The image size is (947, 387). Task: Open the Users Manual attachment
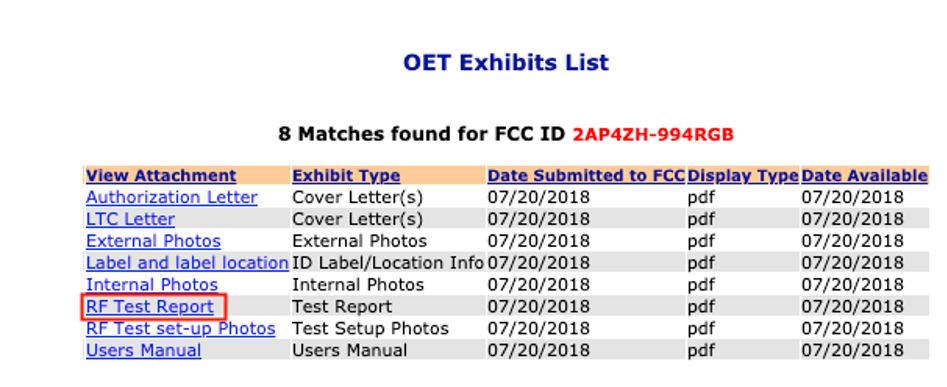point(144,350)
